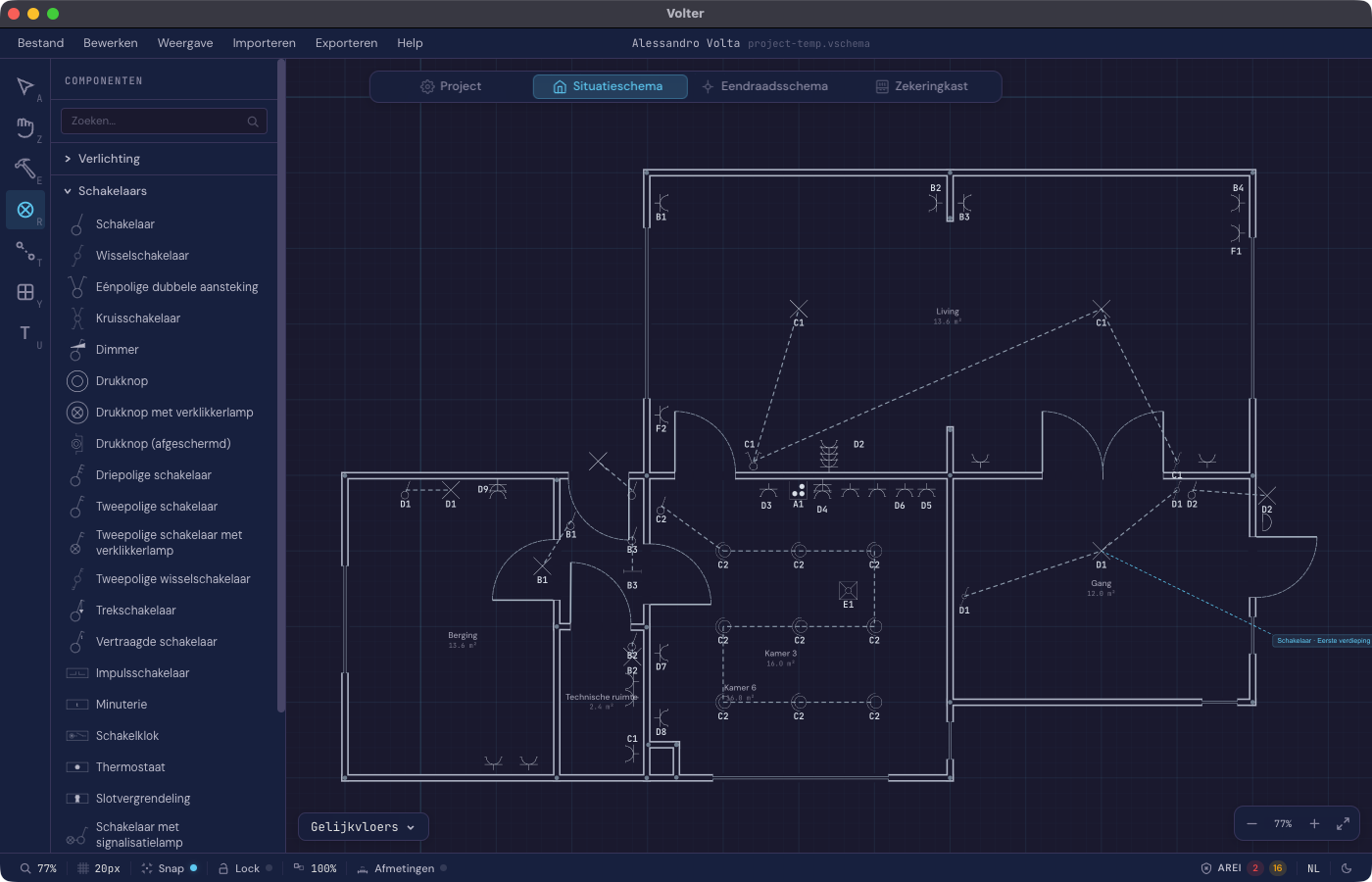
Task: Enable Afmetingen dimensions toggle
Action: tap(403, 868)
